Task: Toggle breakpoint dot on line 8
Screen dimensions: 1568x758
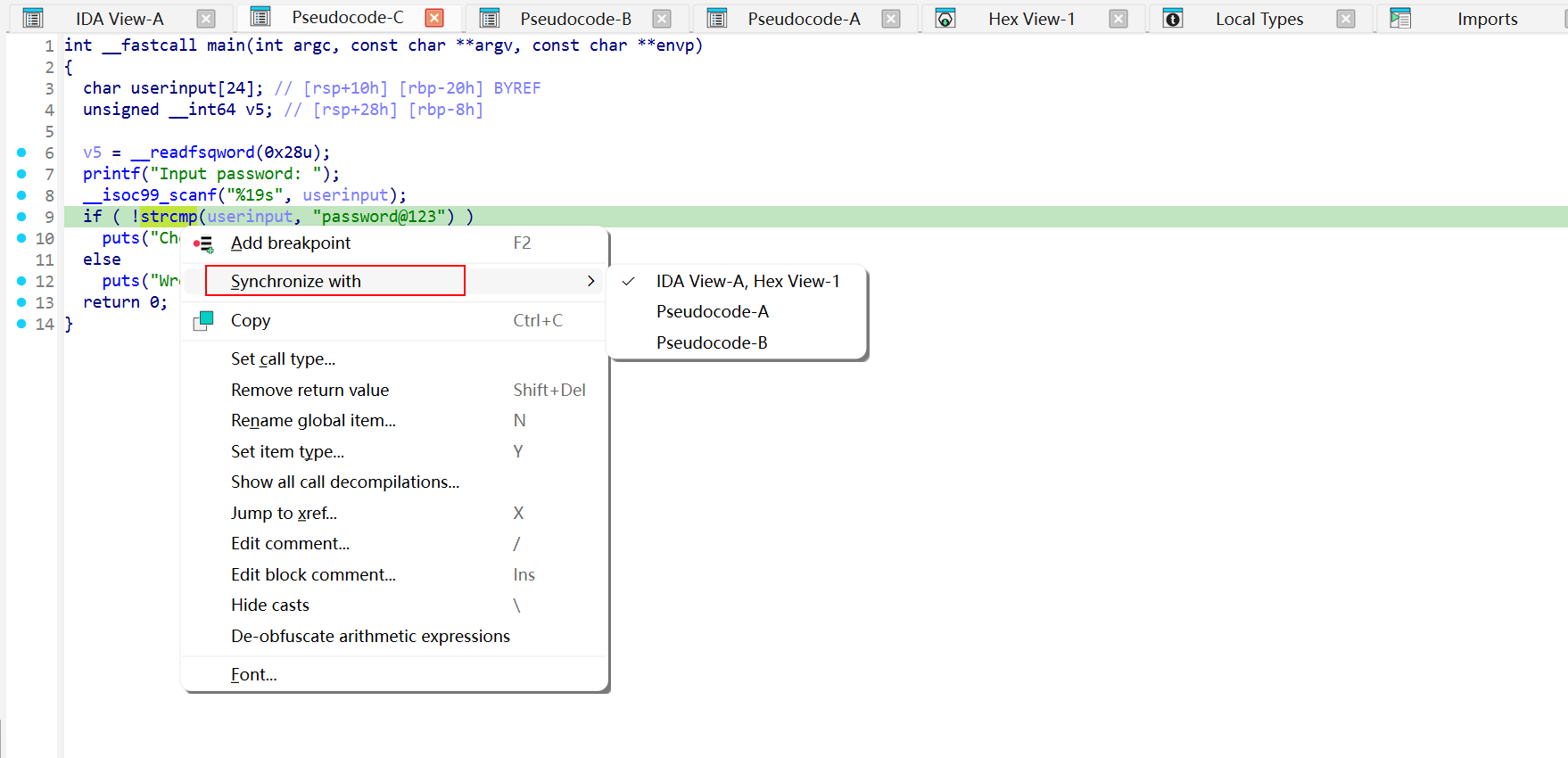Action: pyautogui.click(x=21, y=195)
